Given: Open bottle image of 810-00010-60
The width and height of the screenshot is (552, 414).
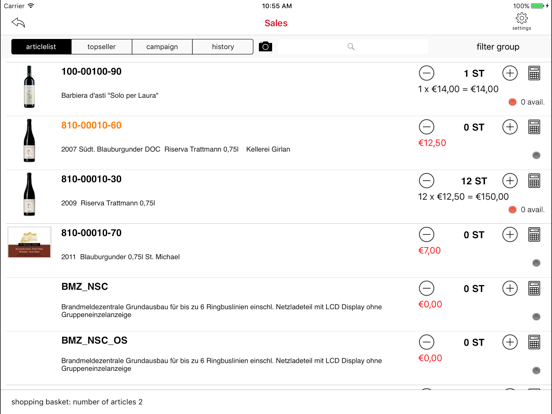Looking at the screenshot, I should [x=29, y=140].
